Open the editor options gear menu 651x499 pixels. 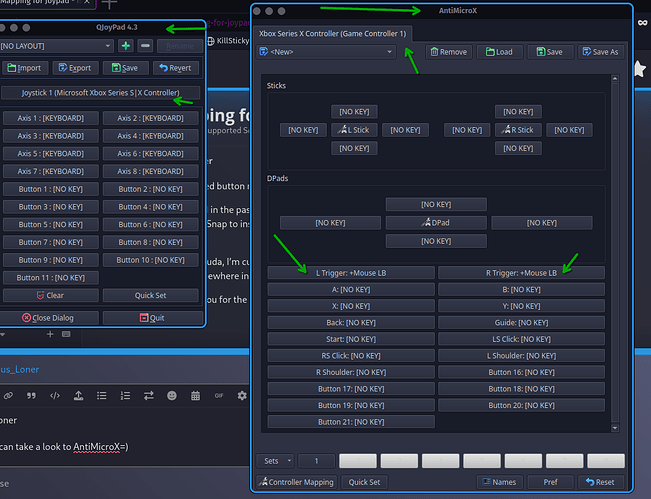(x=242, y=396)
